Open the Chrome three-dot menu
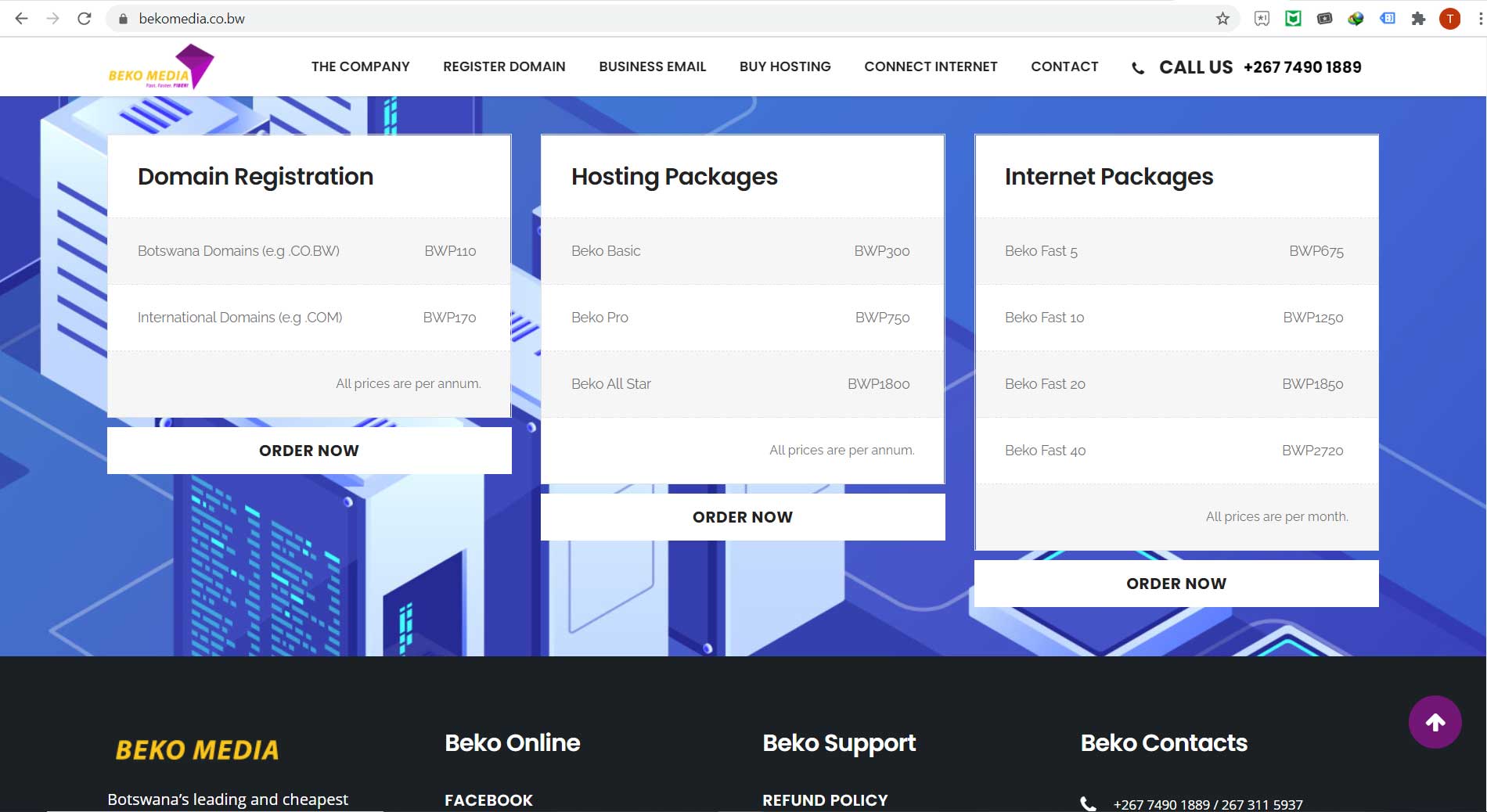The width and height of the screenshot is (1487, 812). click(1479, 19)
